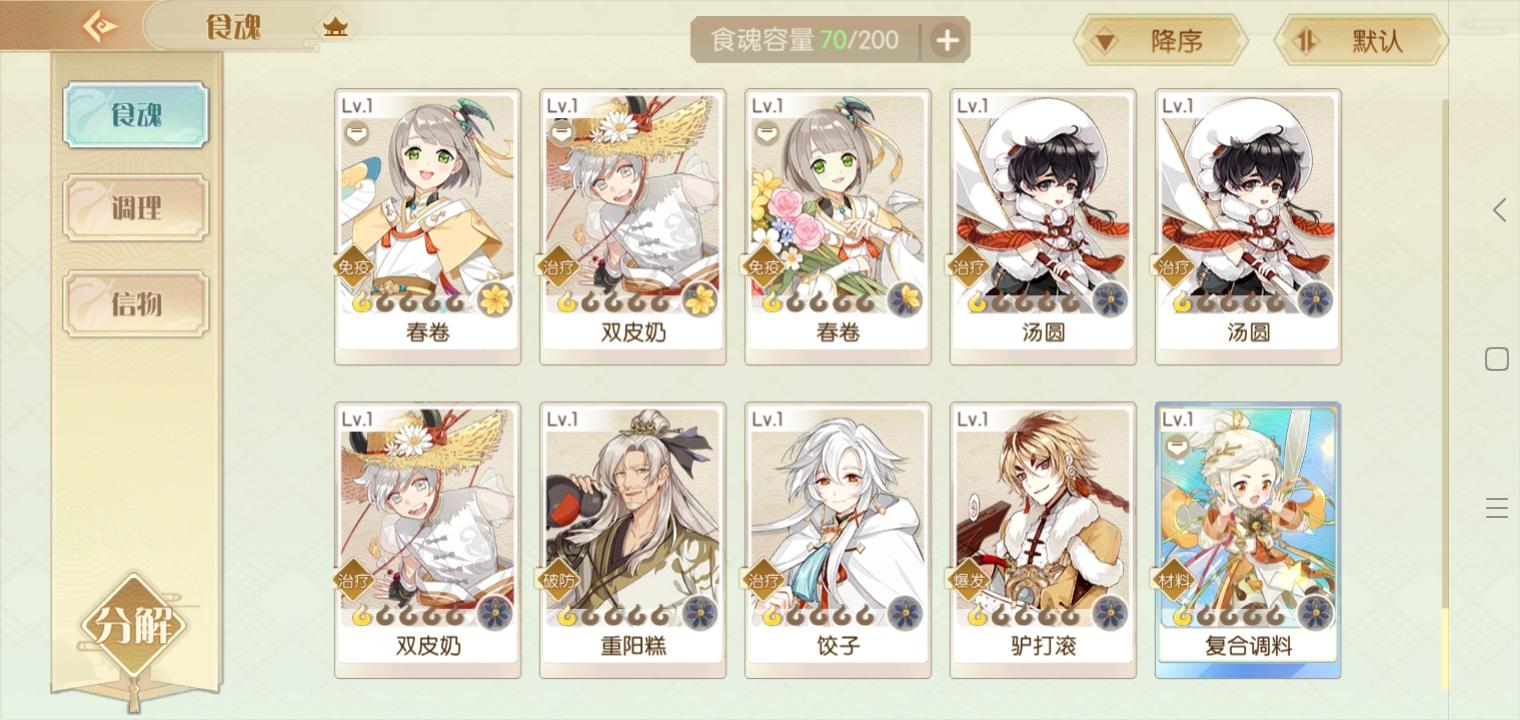1520x720 pixels.
Task: Click the yellow scrollbar thumb on the right
Action: point(1444,648)
